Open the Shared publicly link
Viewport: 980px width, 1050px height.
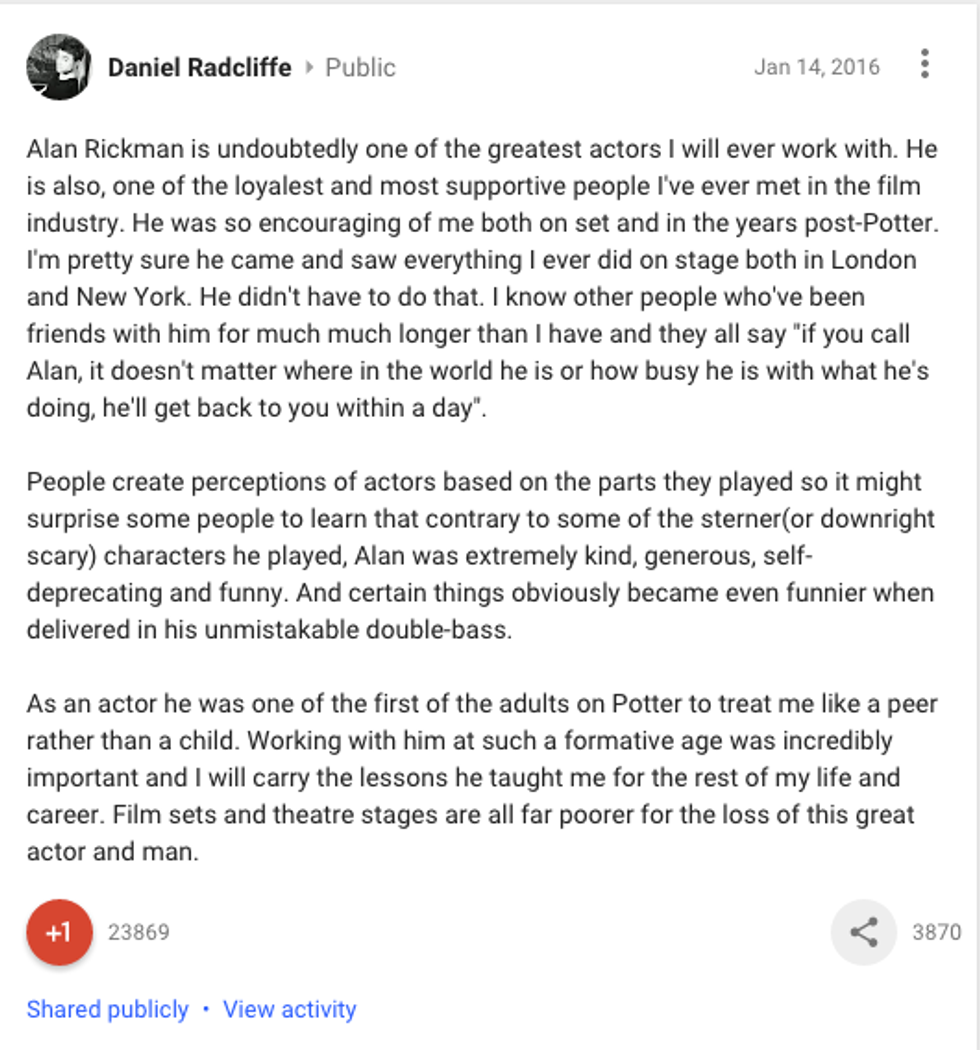pyautogui.click(x=107, y=1009)
